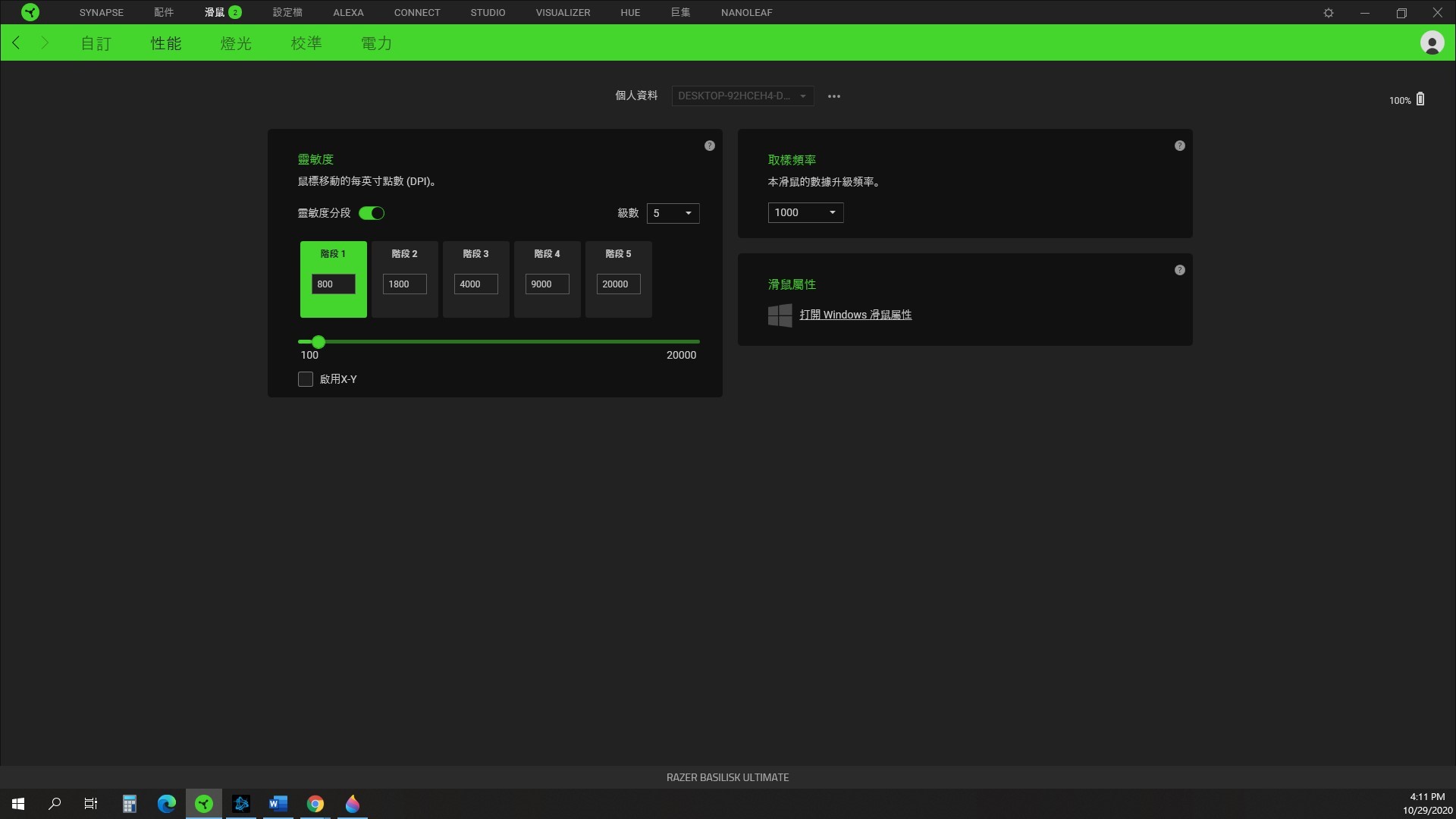Select the 性能 sub-tab
The image size is (1456, 819).
tap(166, 43)
